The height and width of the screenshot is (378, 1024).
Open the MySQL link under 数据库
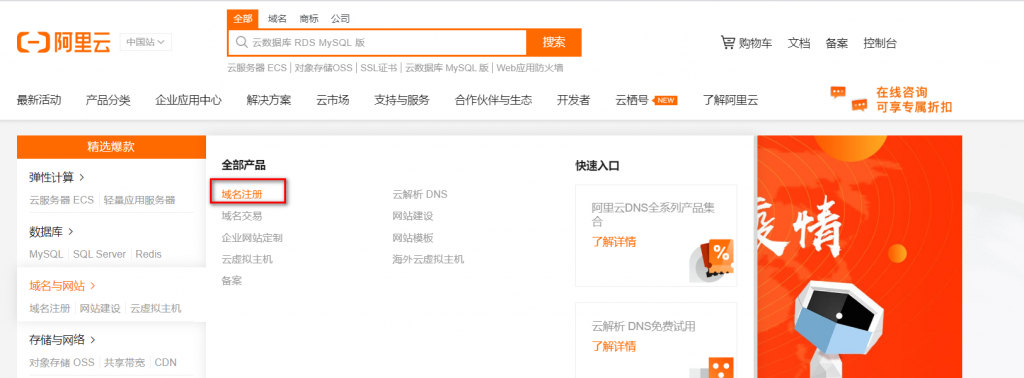(x=46, y=254)
